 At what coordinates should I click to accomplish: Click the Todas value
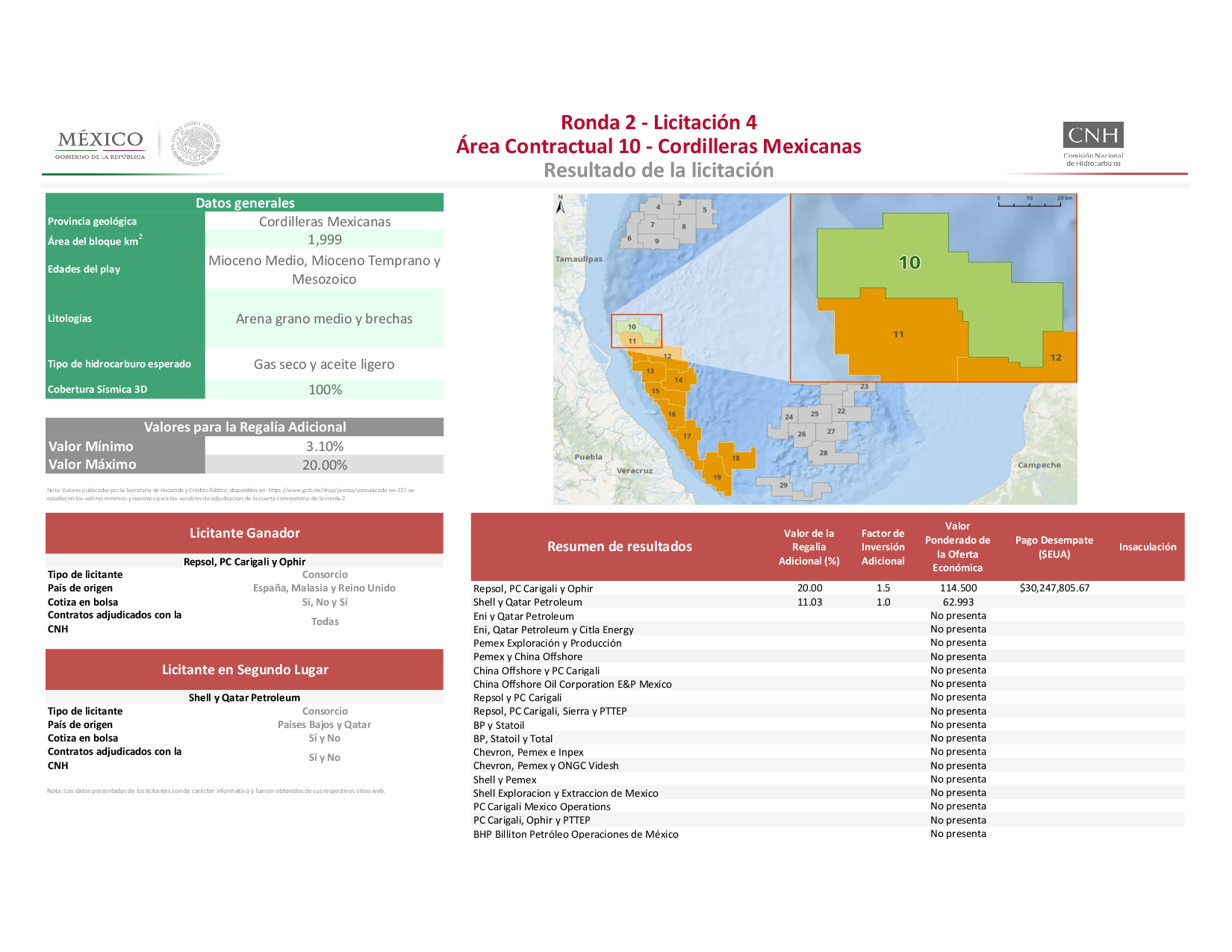pyautogui.click(x=325, y=621)
